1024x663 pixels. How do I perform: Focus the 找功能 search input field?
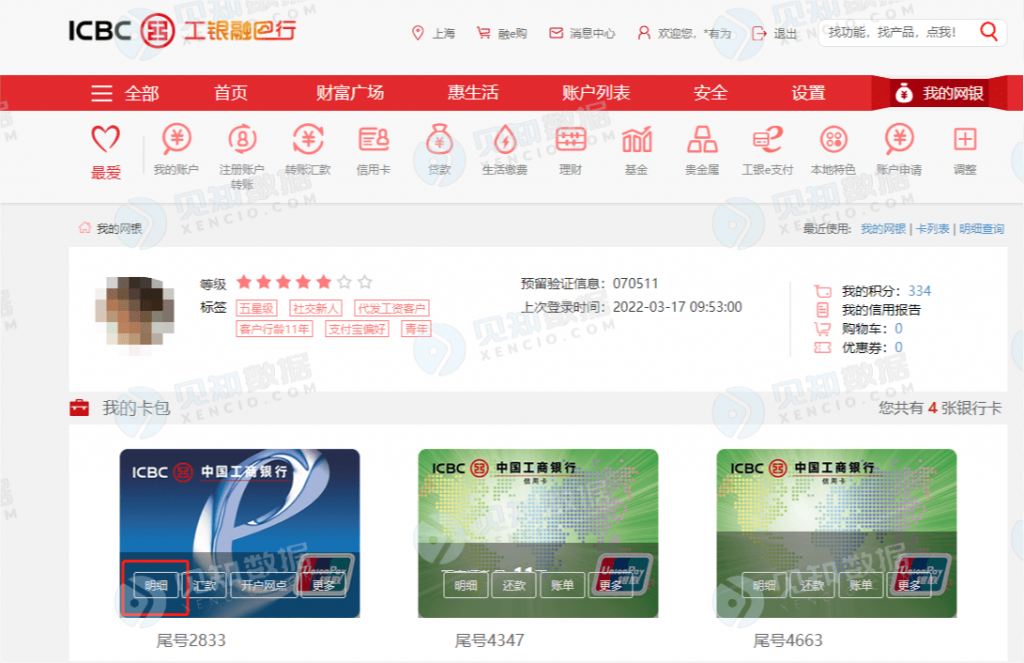point(898,32)
